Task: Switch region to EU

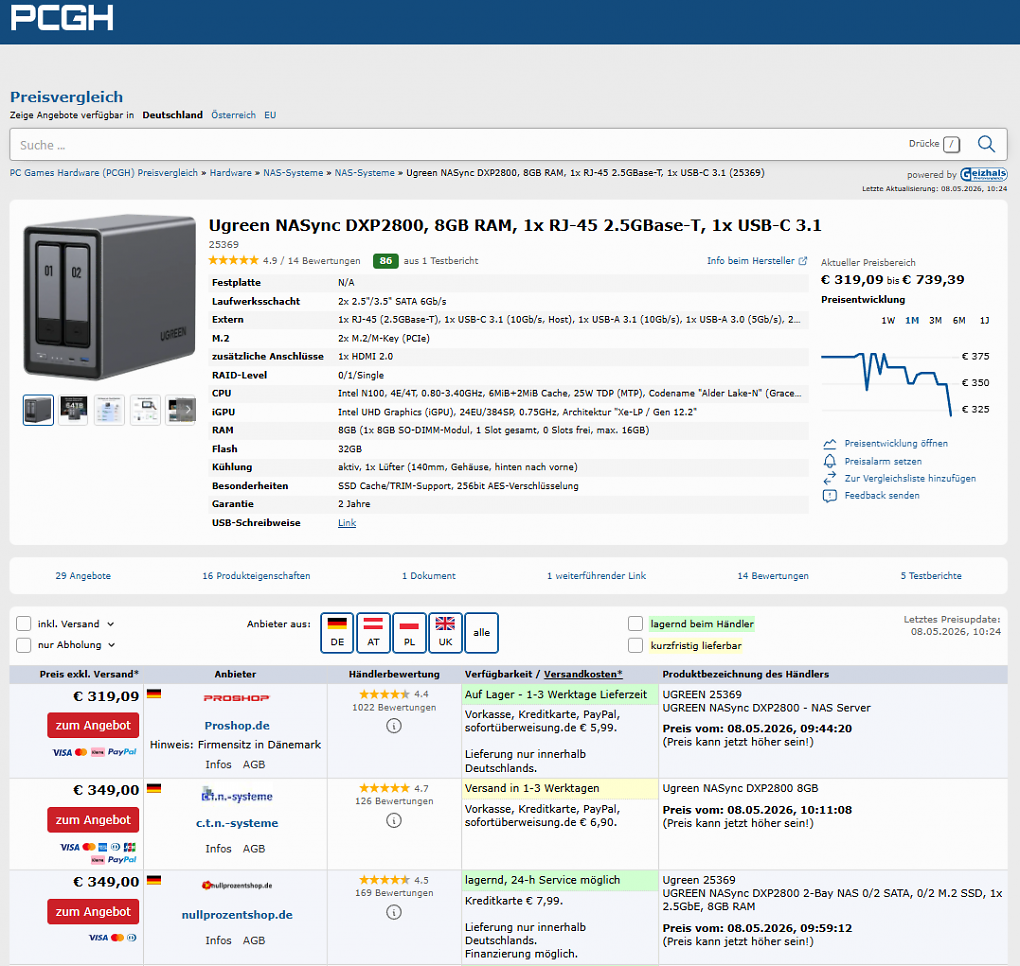Action: click(270, 115)
